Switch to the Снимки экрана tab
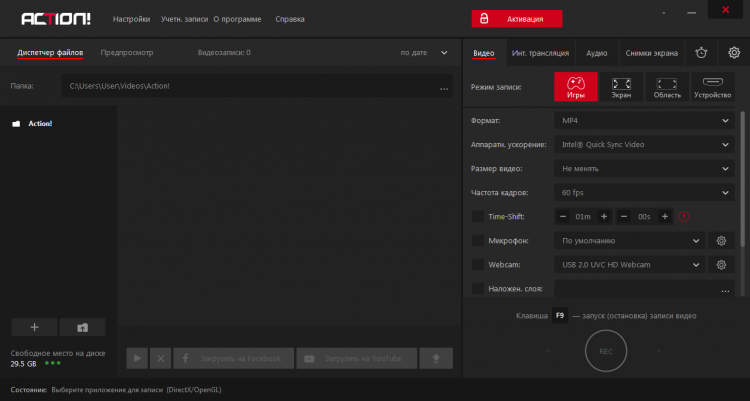 click(651, 53)
